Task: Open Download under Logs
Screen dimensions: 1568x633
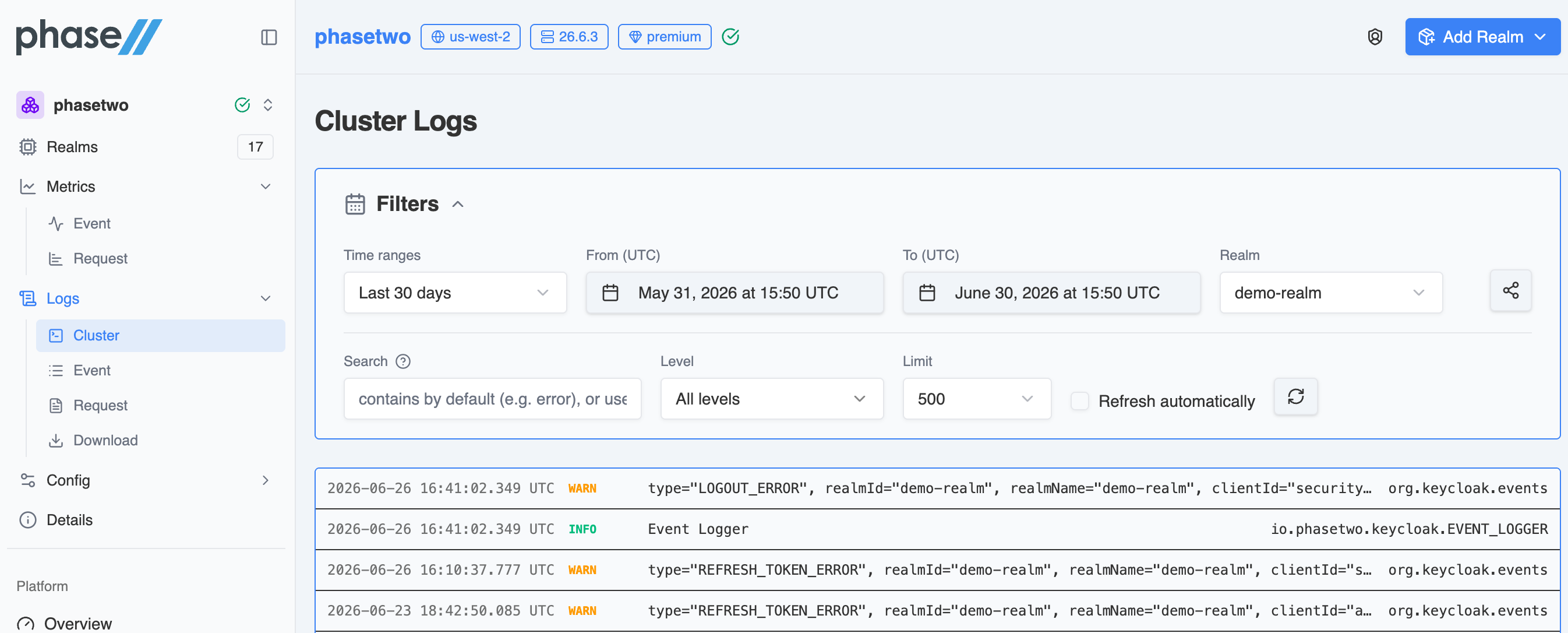Action: [105, 440]
